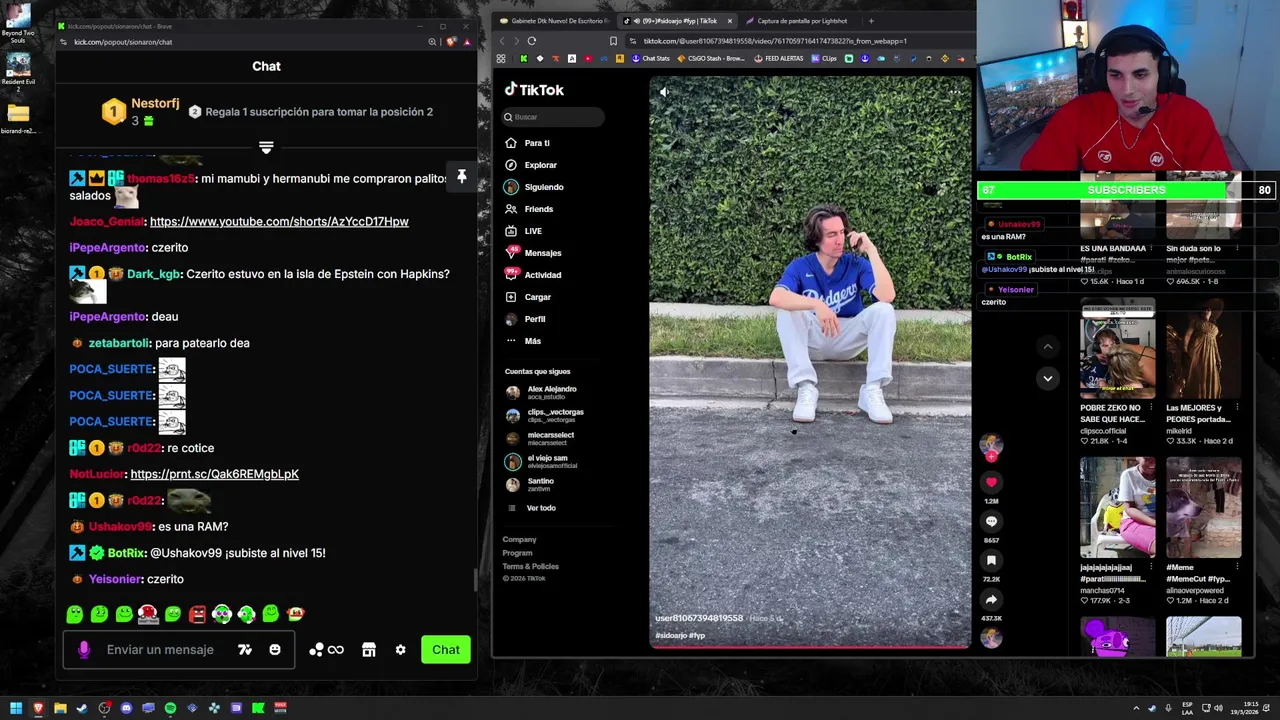1280x720 pixels.
Task: Expand followed accounts with Ver todo
Action: point(541,508)
